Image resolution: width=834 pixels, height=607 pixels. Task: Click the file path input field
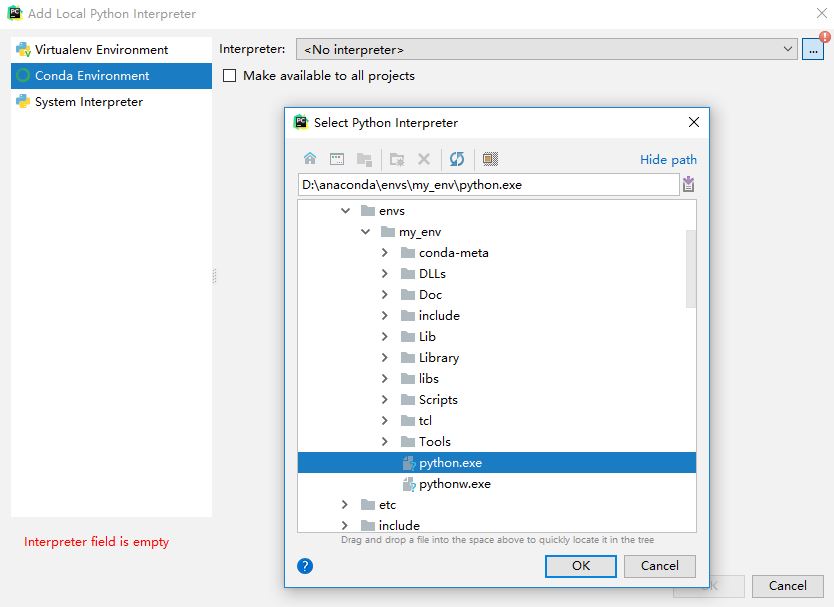tap(488, 185)
